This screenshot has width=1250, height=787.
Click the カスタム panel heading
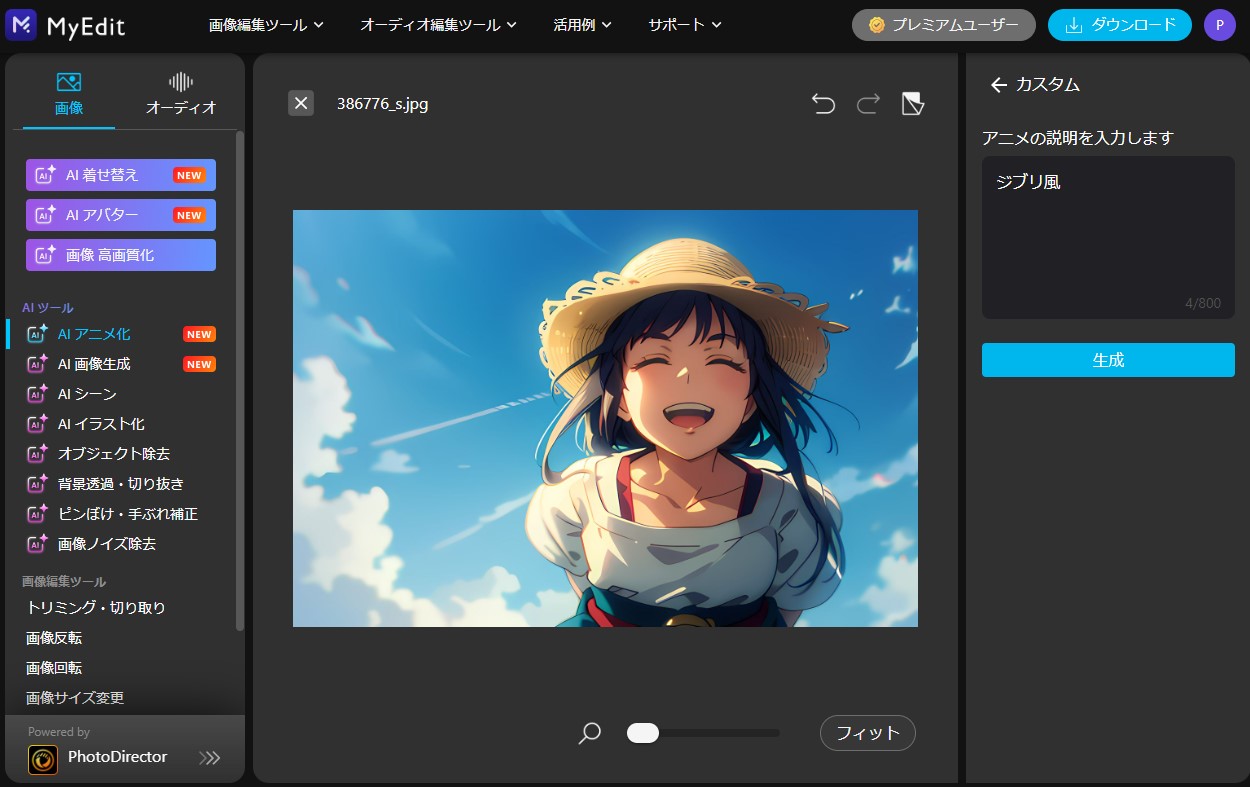click(1048, 85)
